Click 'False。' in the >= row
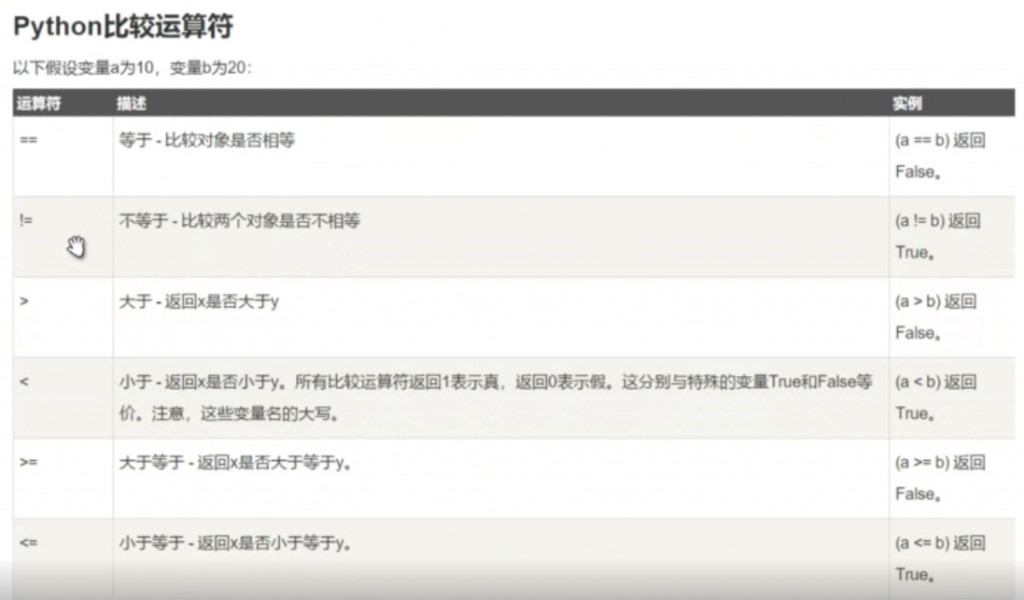1024x600 pixels. coord(918,494)
